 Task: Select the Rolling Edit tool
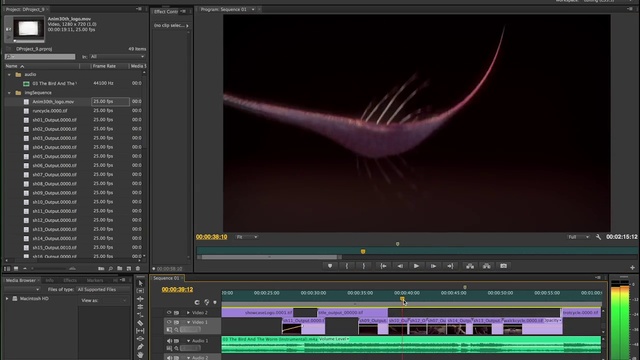click(x=140, y=307)
